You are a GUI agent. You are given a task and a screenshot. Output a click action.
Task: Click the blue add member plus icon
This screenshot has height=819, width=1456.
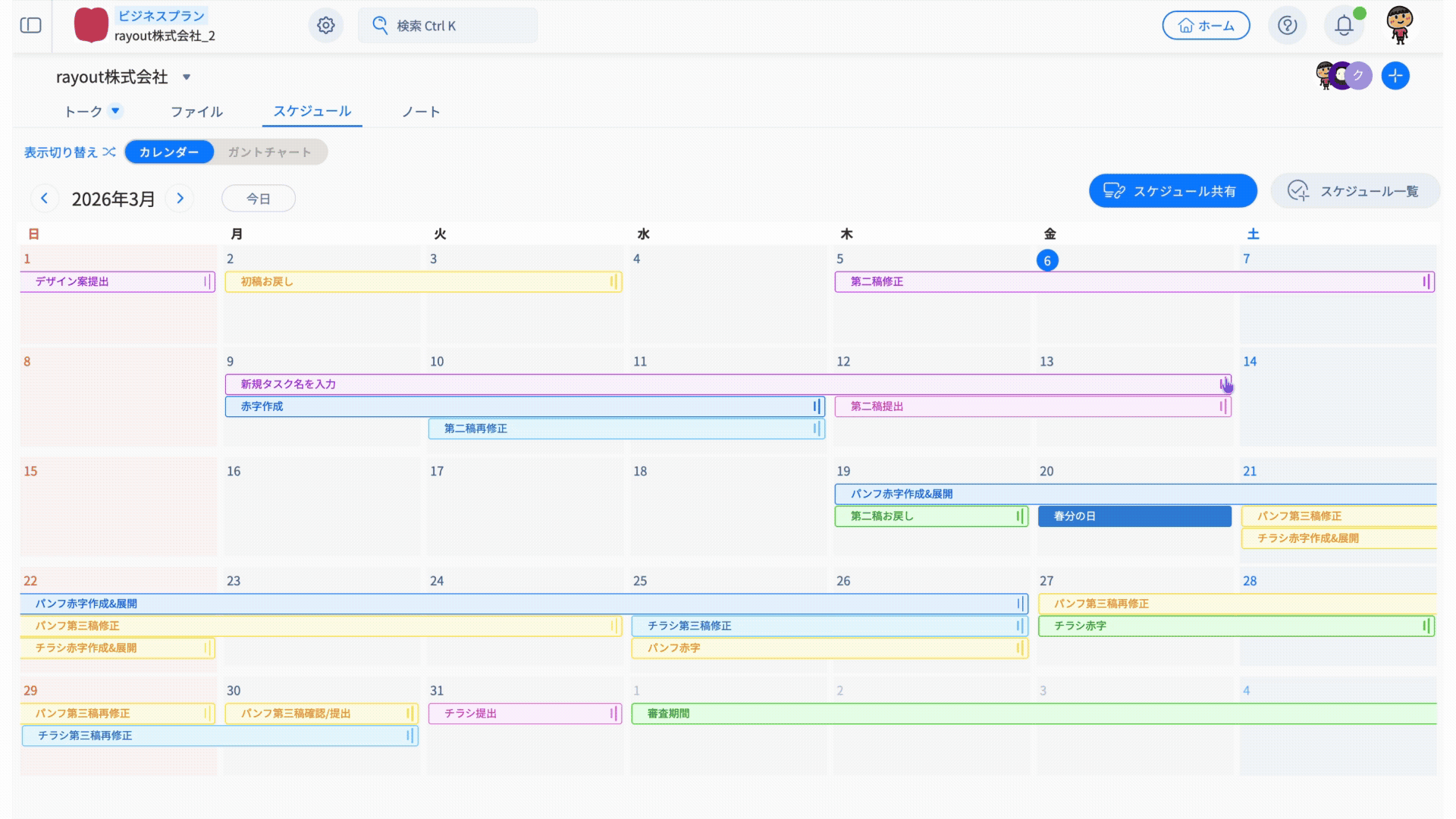1395,76
